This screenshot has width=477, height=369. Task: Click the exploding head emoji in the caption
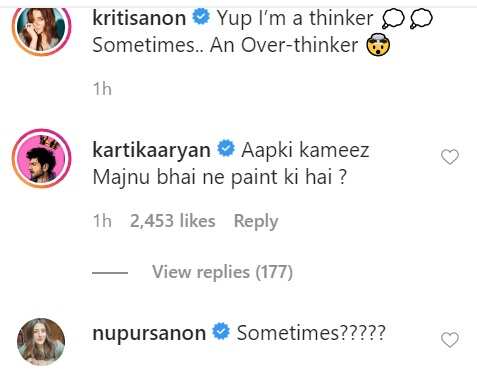tap(378, 45)
